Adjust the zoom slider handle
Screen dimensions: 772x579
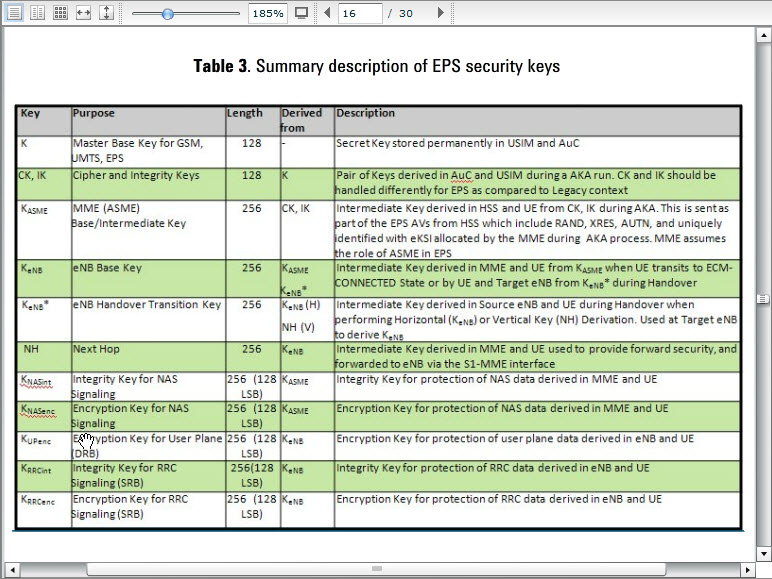coord(168,14)
